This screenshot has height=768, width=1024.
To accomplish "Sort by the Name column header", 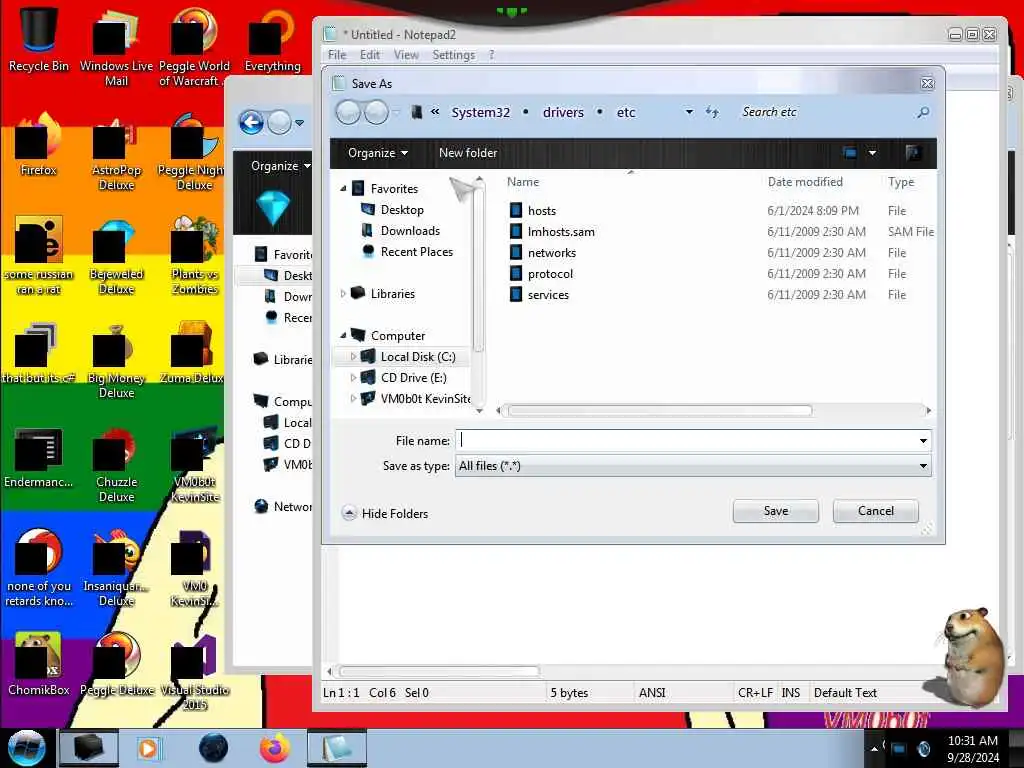I will [524, 182].
